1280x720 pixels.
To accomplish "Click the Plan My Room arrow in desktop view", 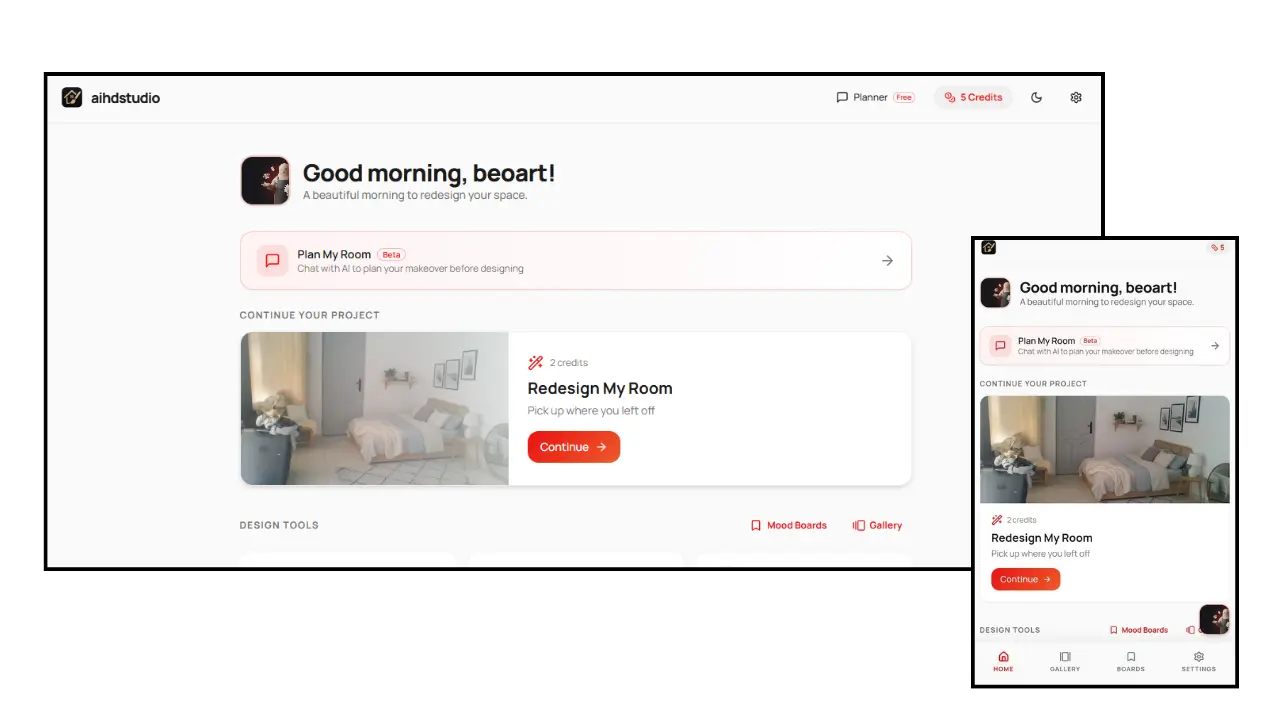I will tap(887, 260).
